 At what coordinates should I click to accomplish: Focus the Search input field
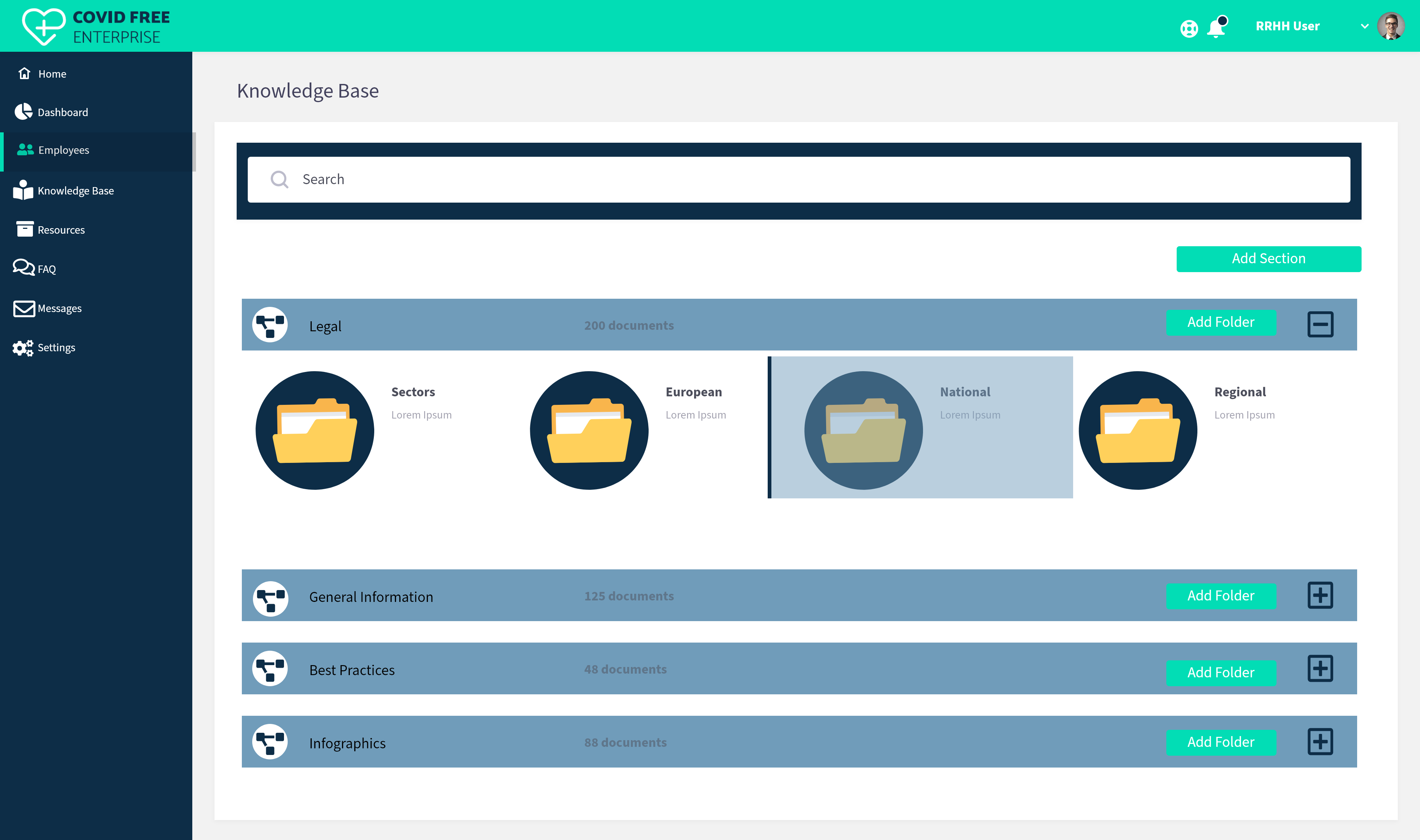pyautogui.click(x=798, y=179)
